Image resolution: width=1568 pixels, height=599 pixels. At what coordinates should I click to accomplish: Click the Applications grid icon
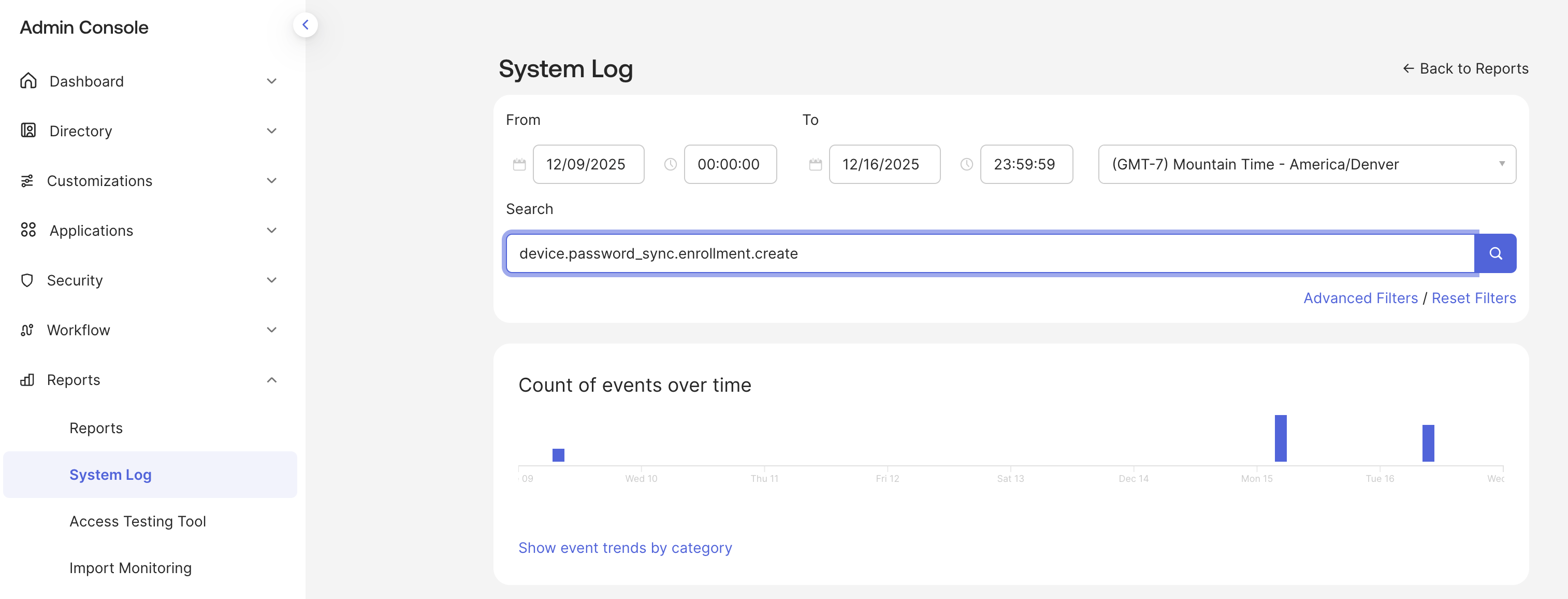28,230
